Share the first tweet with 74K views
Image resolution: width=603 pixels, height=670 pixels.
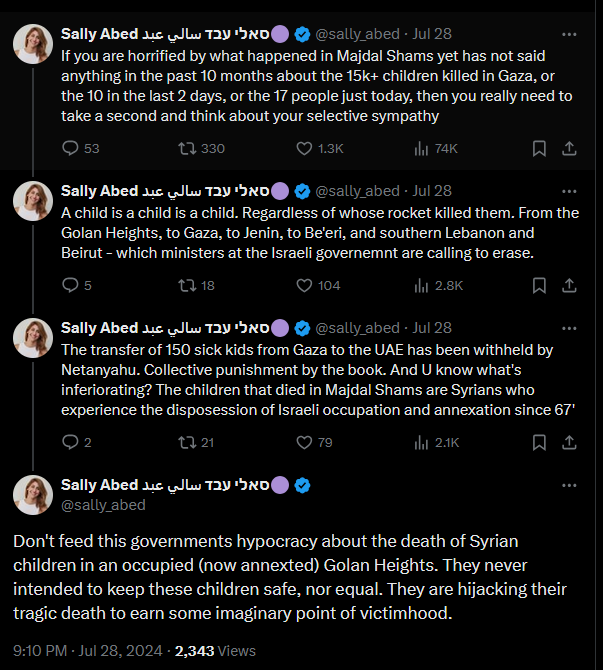point(568,148)
